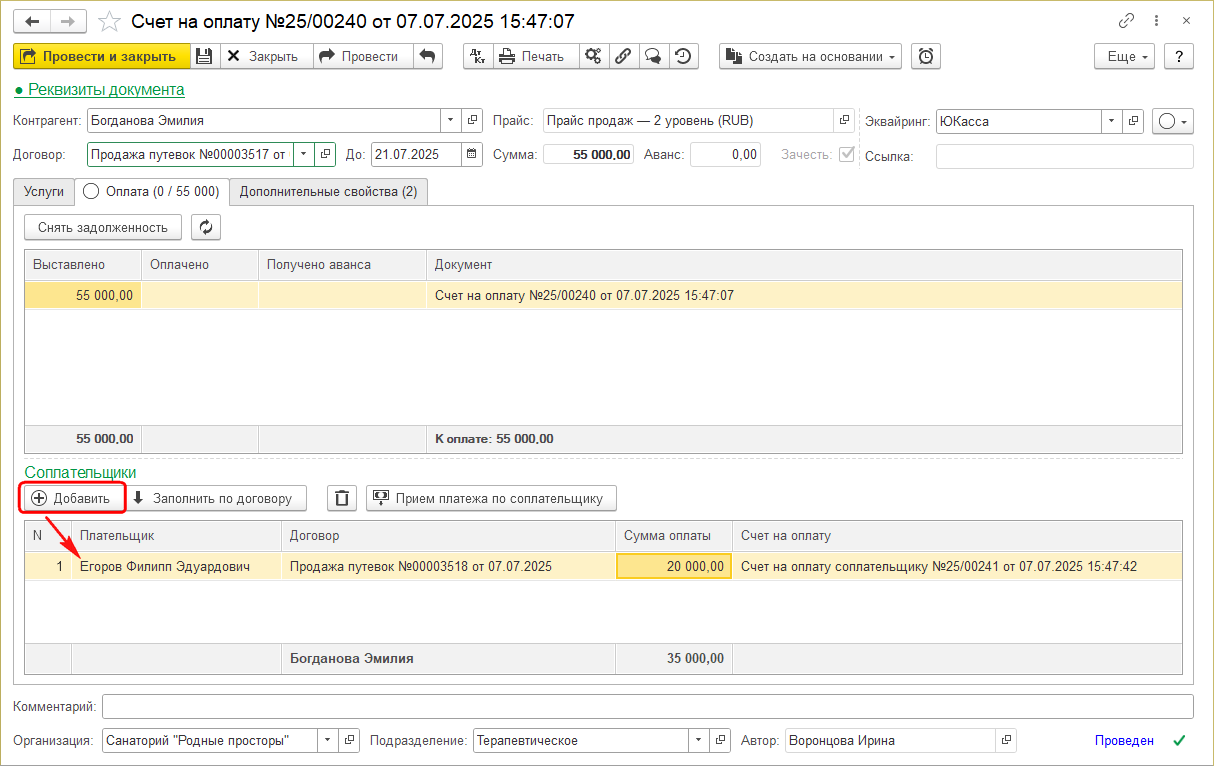Viewport: 1214px width, 766px height.
Task: Open the calendar picker for До date
Action: pos(471,154)
